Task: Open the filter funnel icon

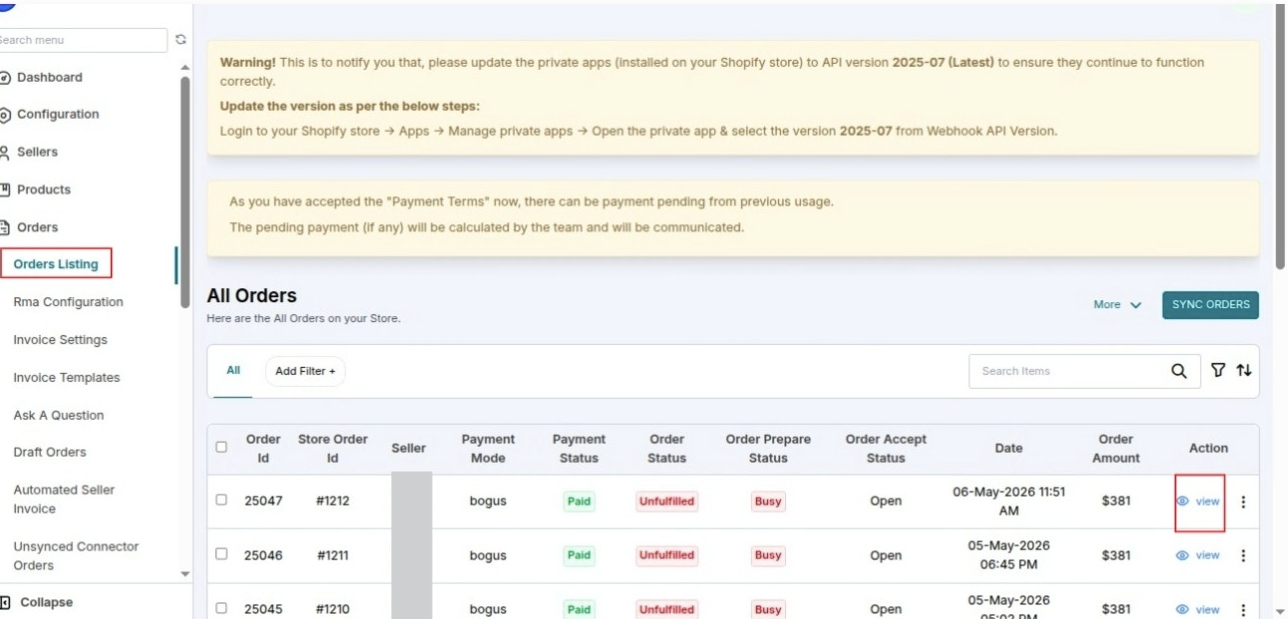Action: tap(1218, 371)
